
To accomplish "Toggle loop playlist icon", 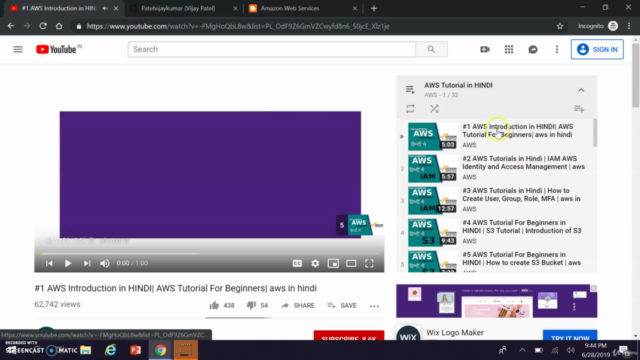I will click(x=410, y=109).
